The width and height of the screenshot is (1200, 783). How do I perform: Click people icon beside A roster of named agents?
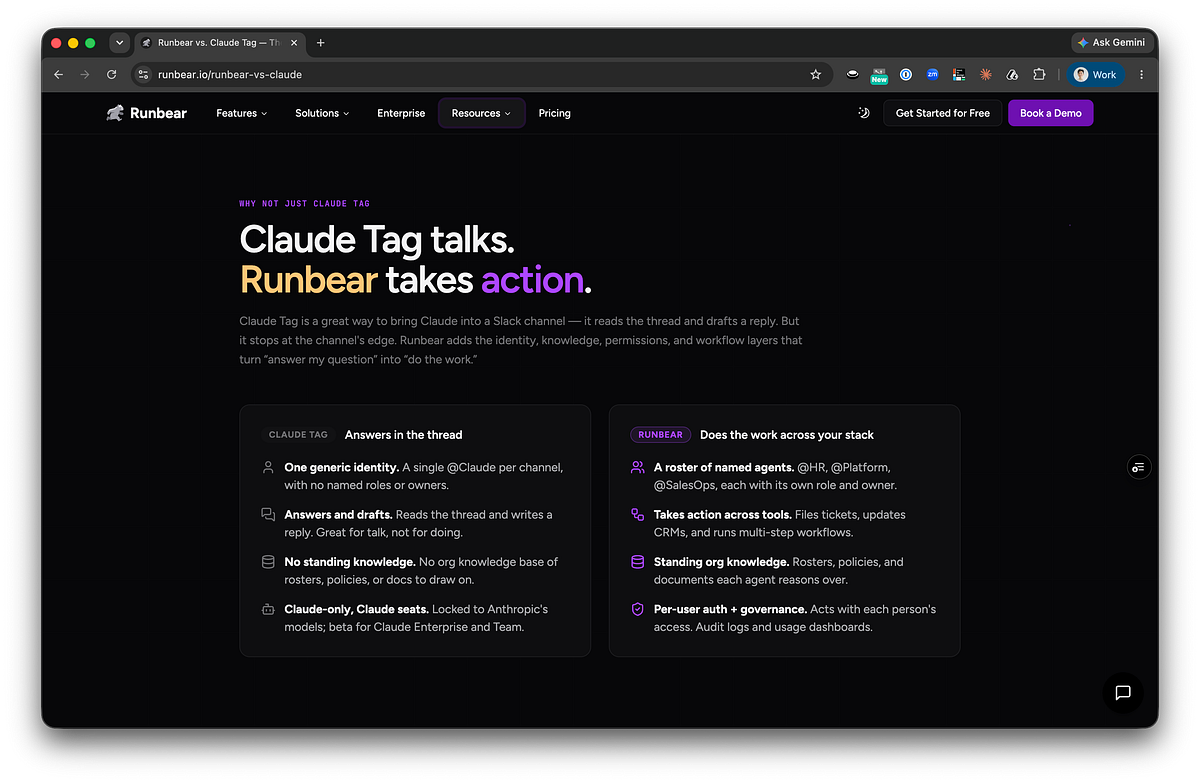click(x=637, y=467)
